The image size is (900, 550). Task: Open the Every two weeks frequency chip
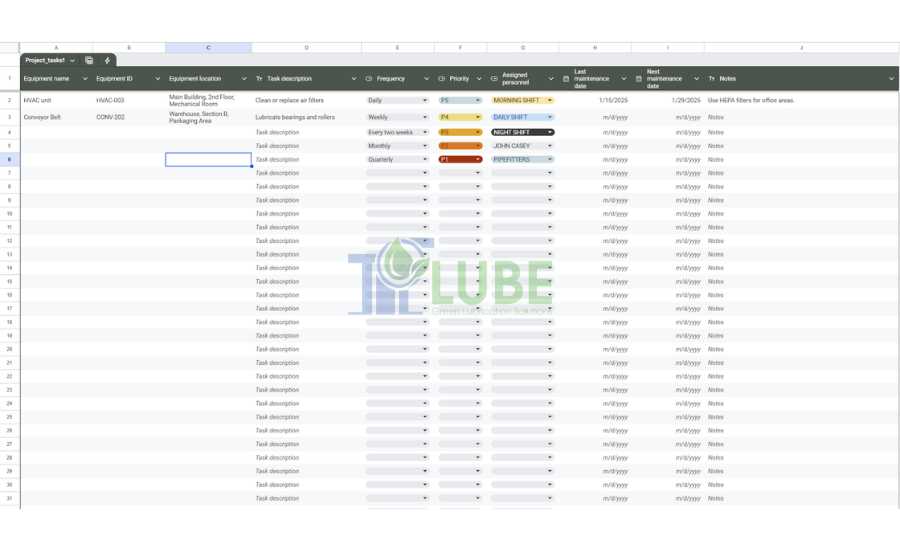[x=397, y=133]
